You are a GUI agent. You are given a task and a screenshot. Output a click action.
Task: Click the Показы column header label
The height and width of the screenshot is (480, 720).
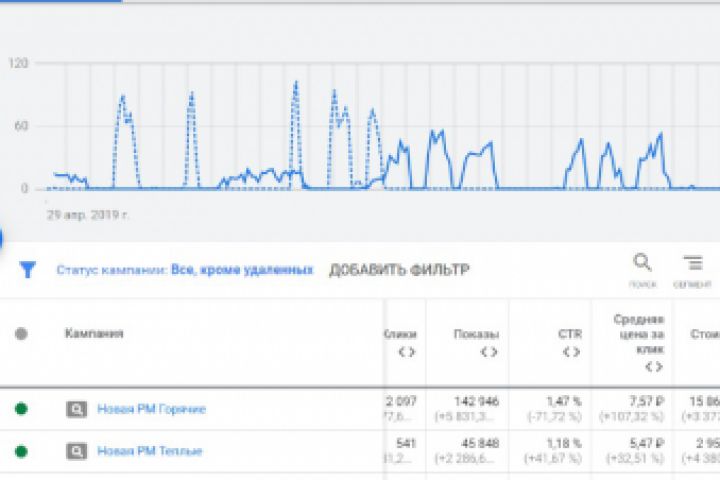point(475,334)
